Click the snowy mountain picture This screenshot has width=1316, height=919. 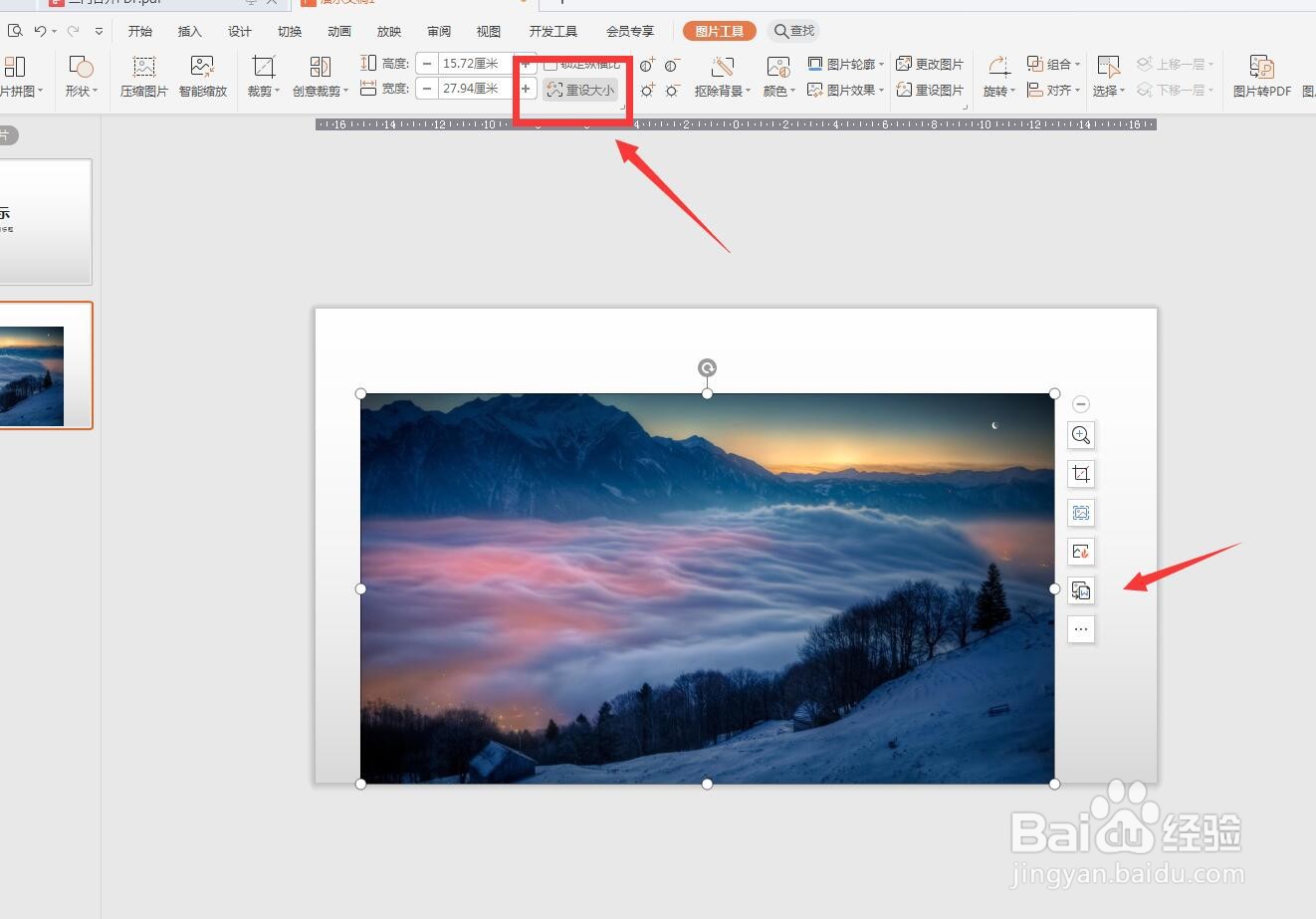click(707, 588)
